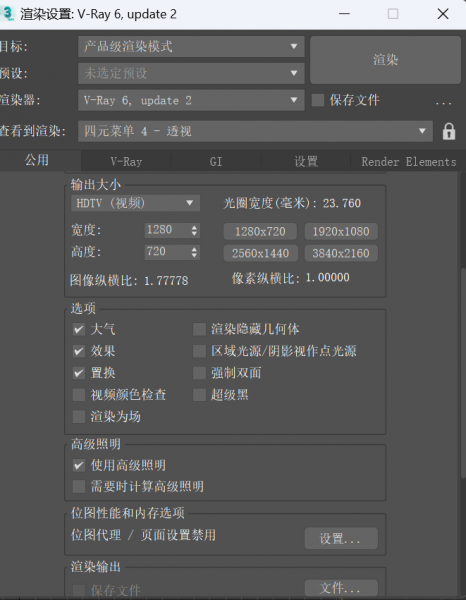Viewport: 466px width, 600px height.
Task: Open the HDTV (视频) output size dropdown
Action: coord(135,203)
